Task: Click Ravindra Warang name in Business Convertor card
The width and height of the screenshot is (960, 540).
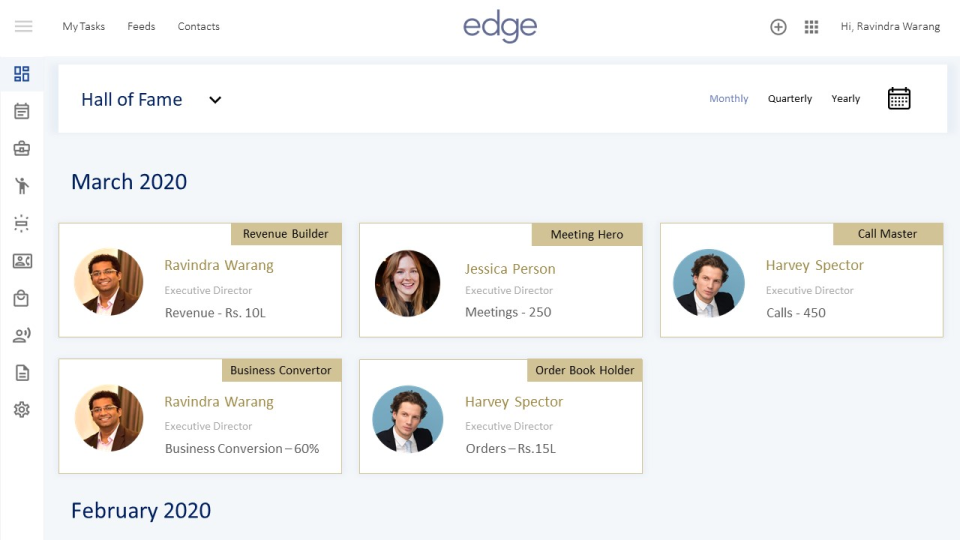Action: [219, 402]
